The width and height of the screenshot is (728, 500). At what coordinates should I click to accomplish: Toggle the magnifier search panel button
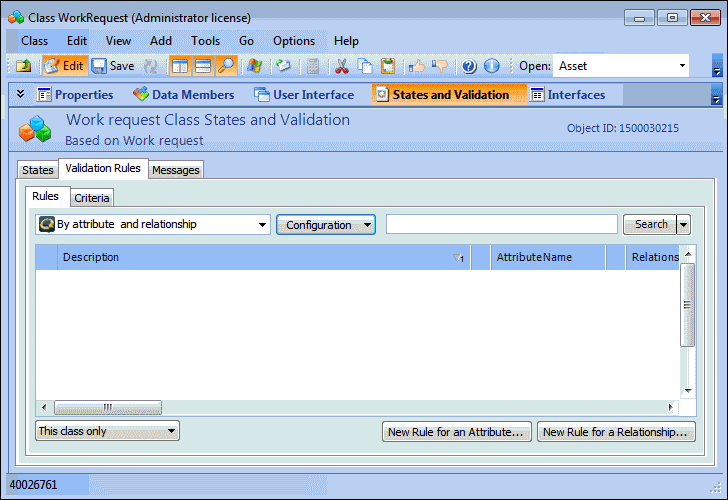click(227, 66)
